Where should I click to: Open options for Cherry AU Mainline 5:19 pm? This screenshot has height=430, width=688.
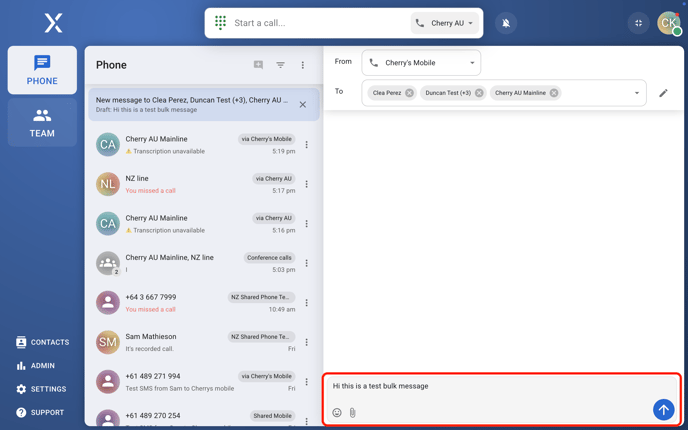[x=306, y=145]
